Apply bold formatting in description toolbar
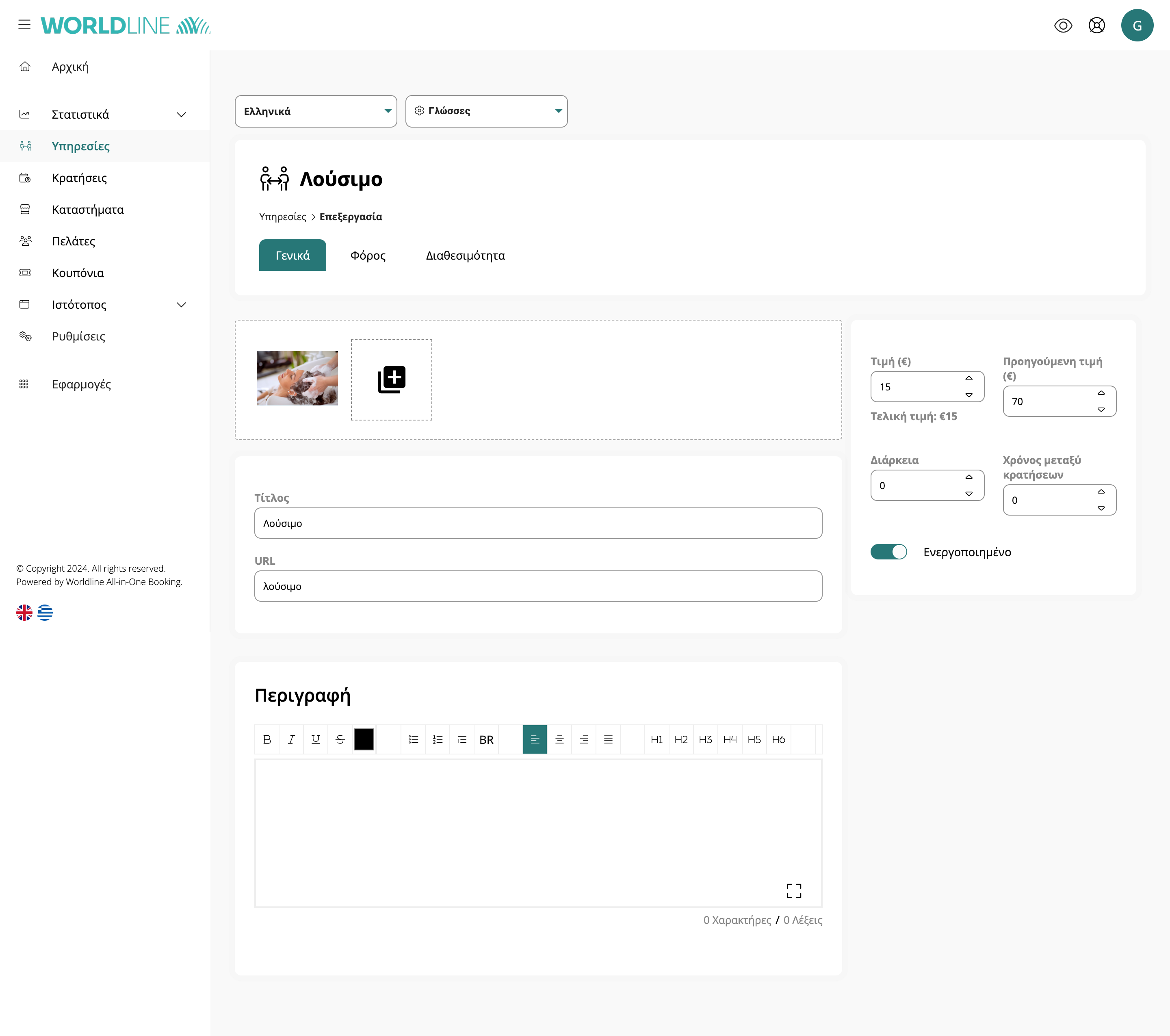Screen dimensions: 1170x1036 pos(267,739)
